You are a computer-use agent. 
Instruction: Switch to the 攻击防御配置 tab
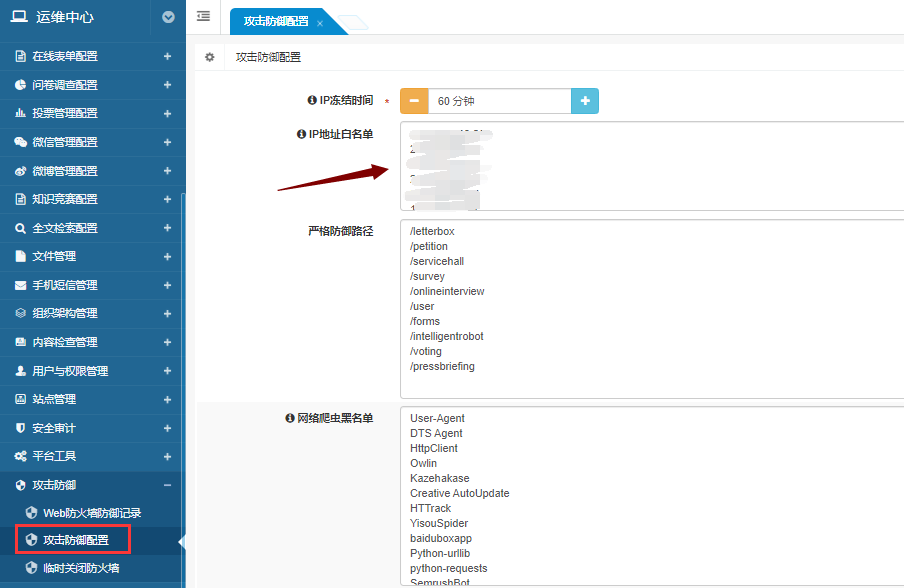[x=276, y=21]
